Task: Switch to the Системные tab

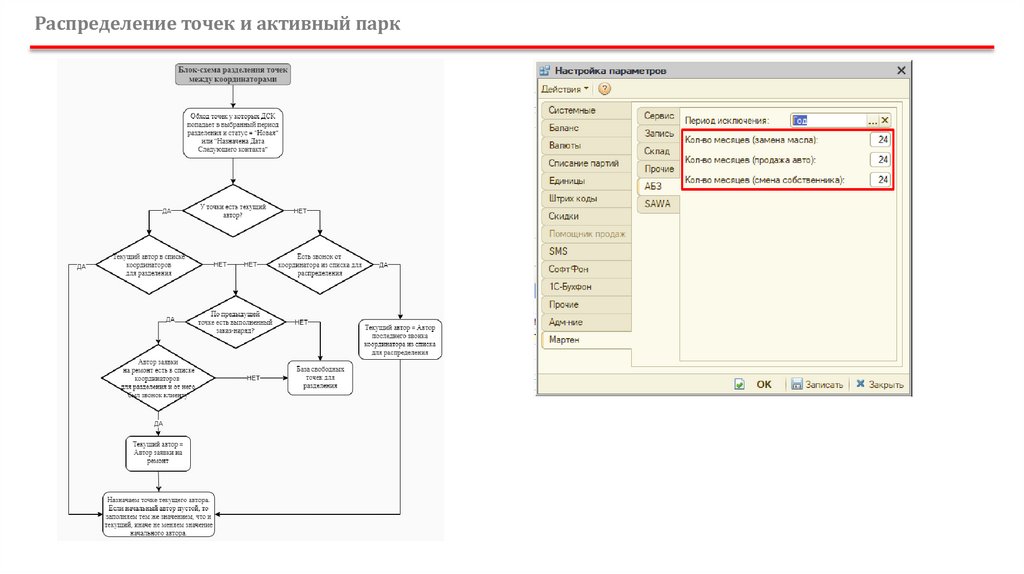Action: [x=586, y=110]
